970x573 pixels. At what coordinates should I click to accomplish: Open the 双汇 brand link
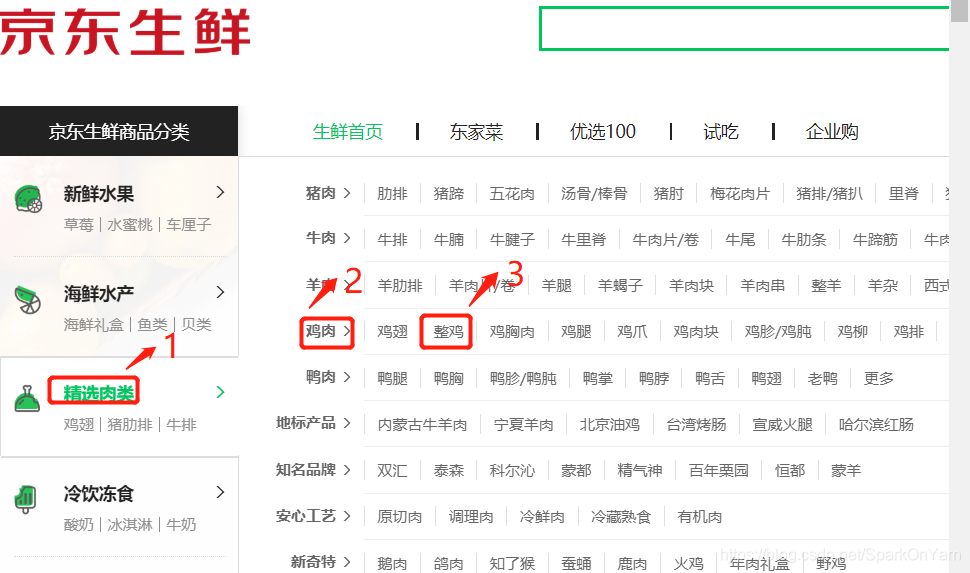click(x=392, y=470)
